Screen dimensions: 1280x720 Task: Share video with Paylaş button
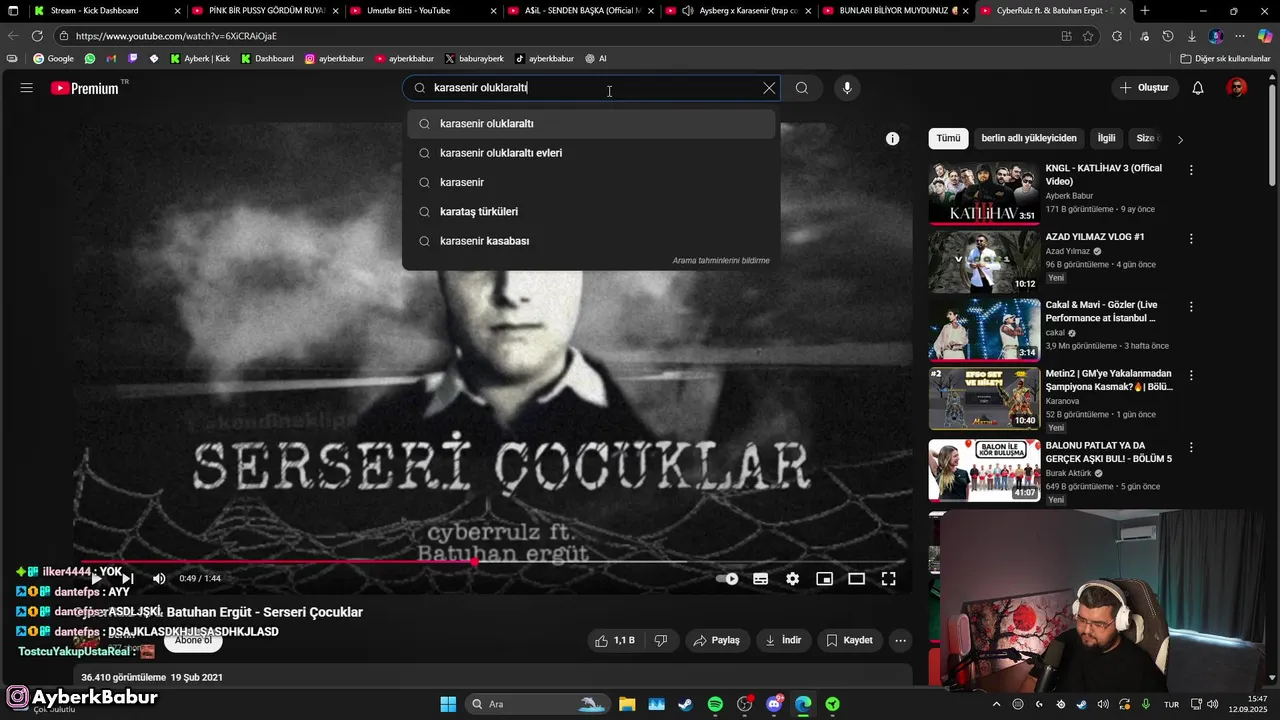717,640
